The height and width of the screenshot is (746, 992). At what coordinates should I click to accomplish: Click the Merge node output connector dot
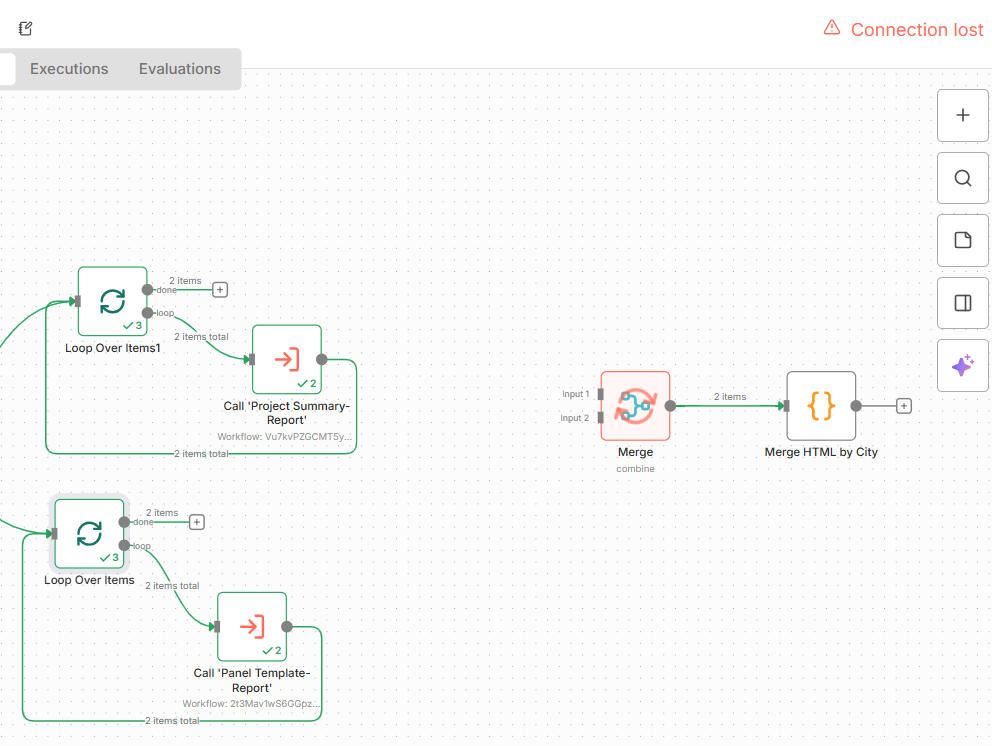671,407
